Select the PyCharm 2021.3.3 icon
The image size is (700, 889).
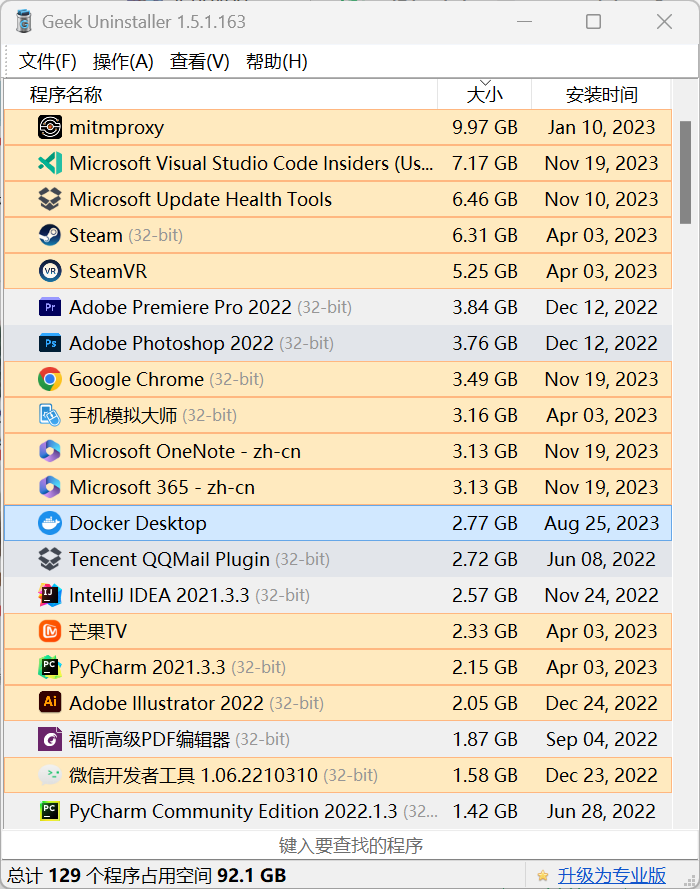[x=50, y=667]
